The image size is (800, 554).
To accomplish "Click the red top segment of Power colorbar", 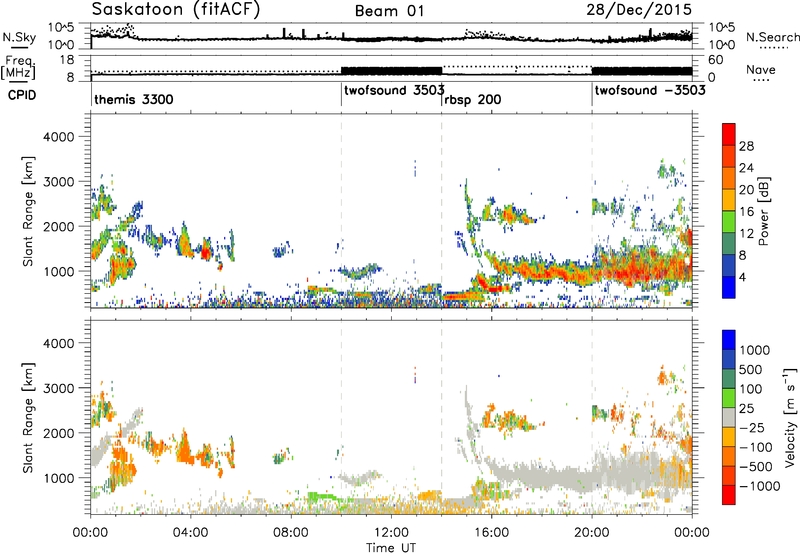I will coord(729,134).
